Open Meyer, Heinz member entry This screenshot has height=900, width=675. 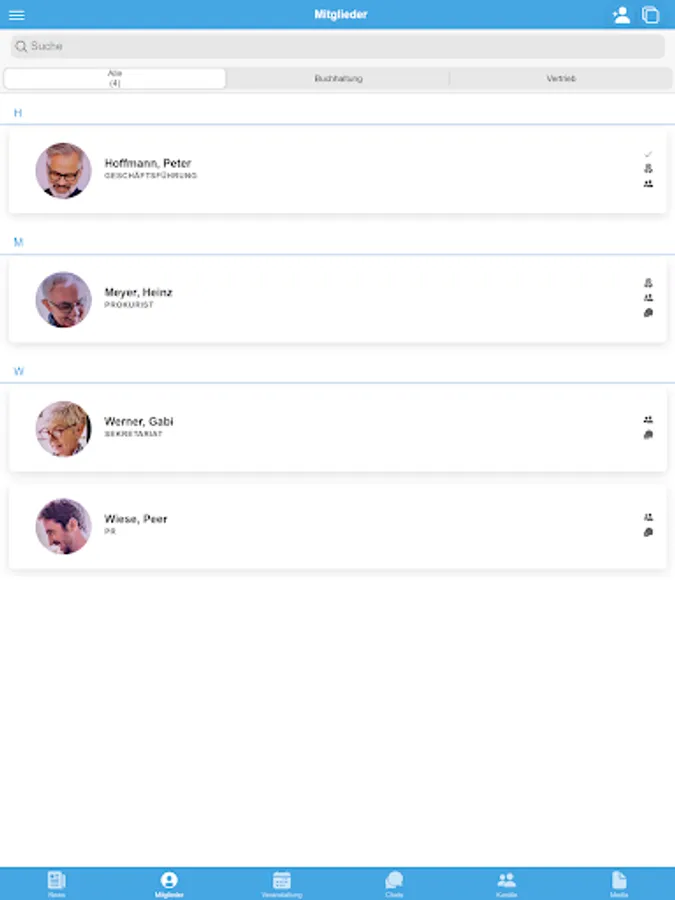click(338, 300)
